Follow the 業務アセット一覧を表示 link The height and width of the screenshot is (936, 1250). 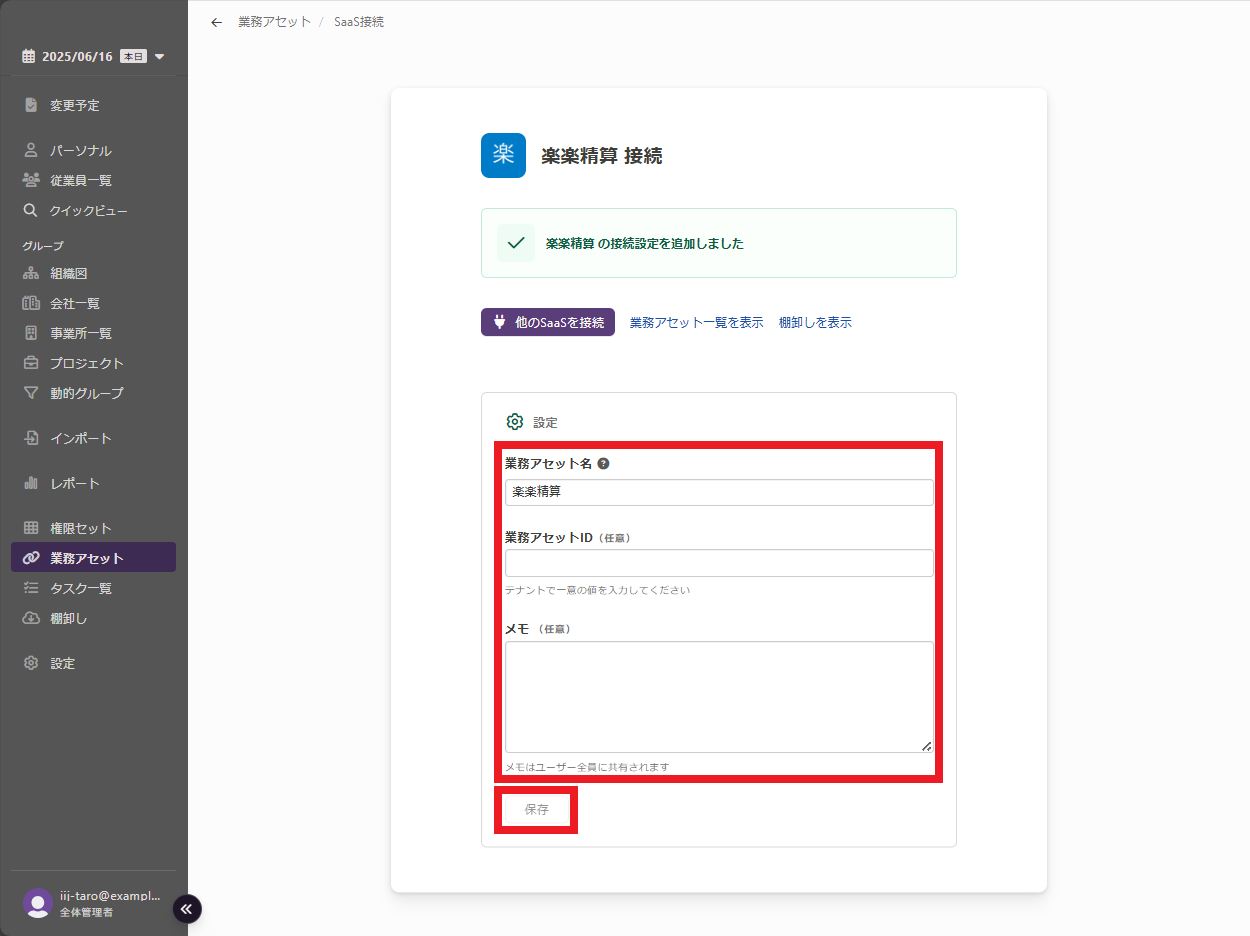pos(696,322)
